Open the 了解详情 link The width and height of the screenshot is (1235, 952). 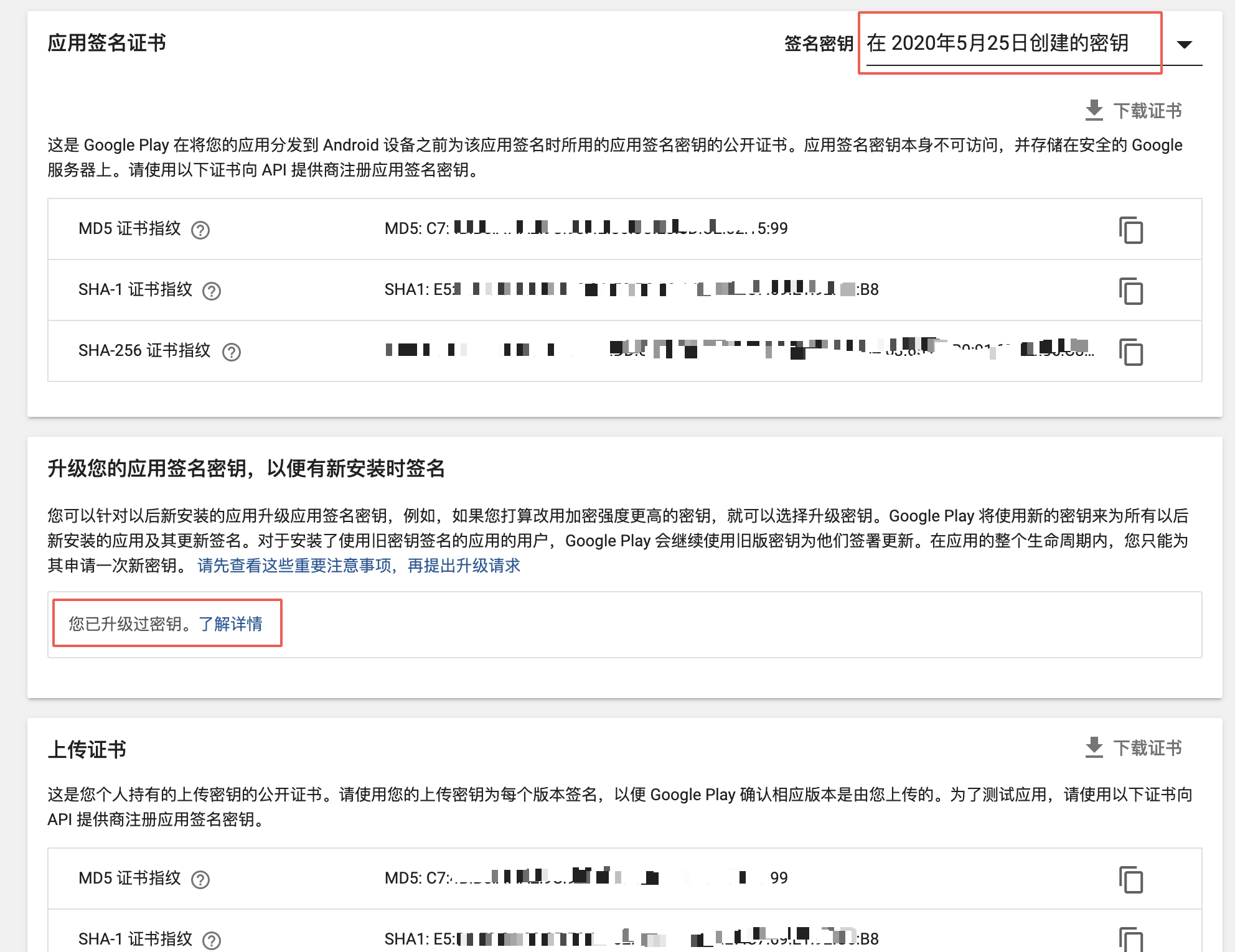230,623
